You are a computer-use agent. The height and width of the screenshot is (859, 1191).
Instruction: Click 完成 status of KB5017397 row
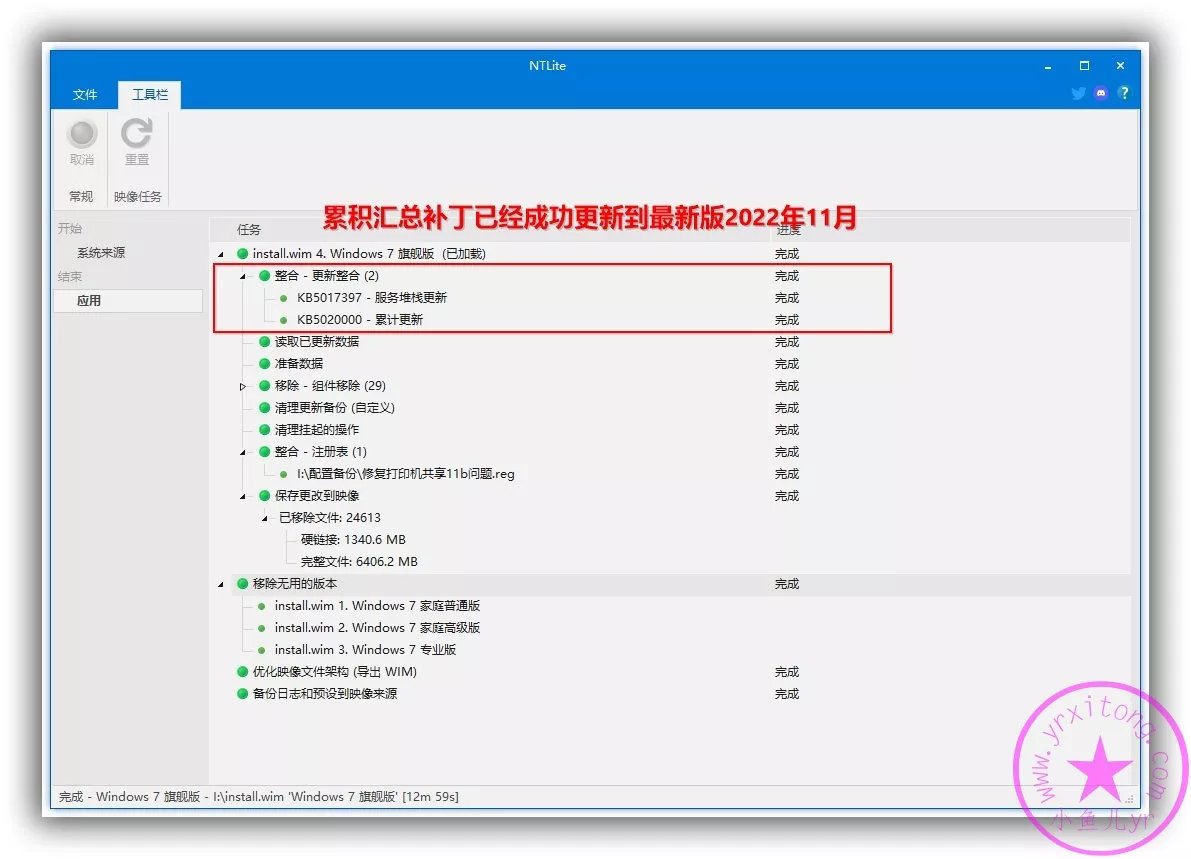[787, 298]
